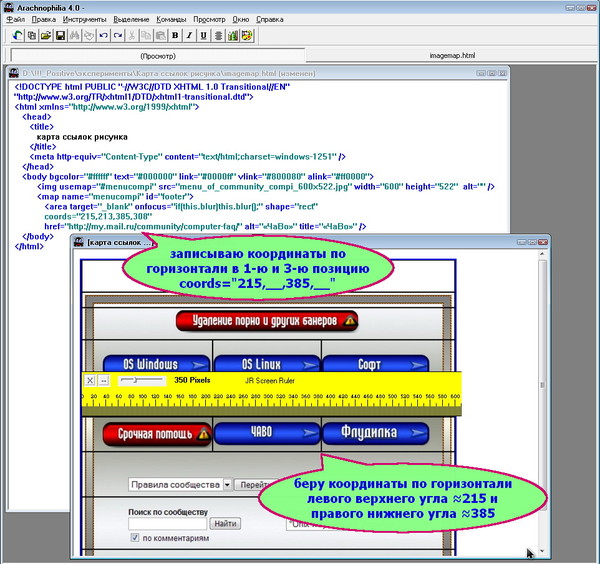Click the Флудилка button in preview
Image resolution: width=600 pixels, height=564 pixels.
[375, 434]
